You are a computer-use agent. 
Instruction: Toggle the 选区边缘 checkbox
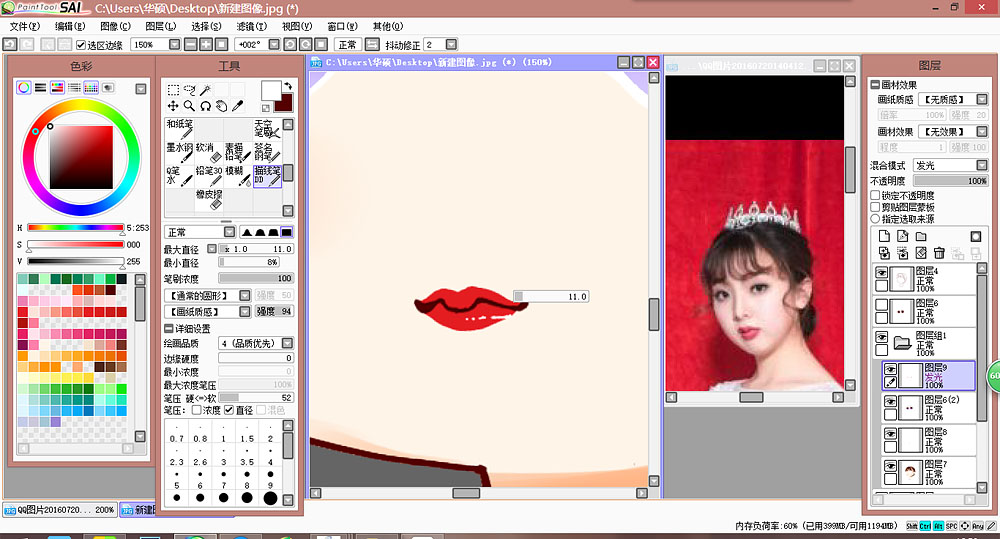pyautogui.click(x=82, y=45)
